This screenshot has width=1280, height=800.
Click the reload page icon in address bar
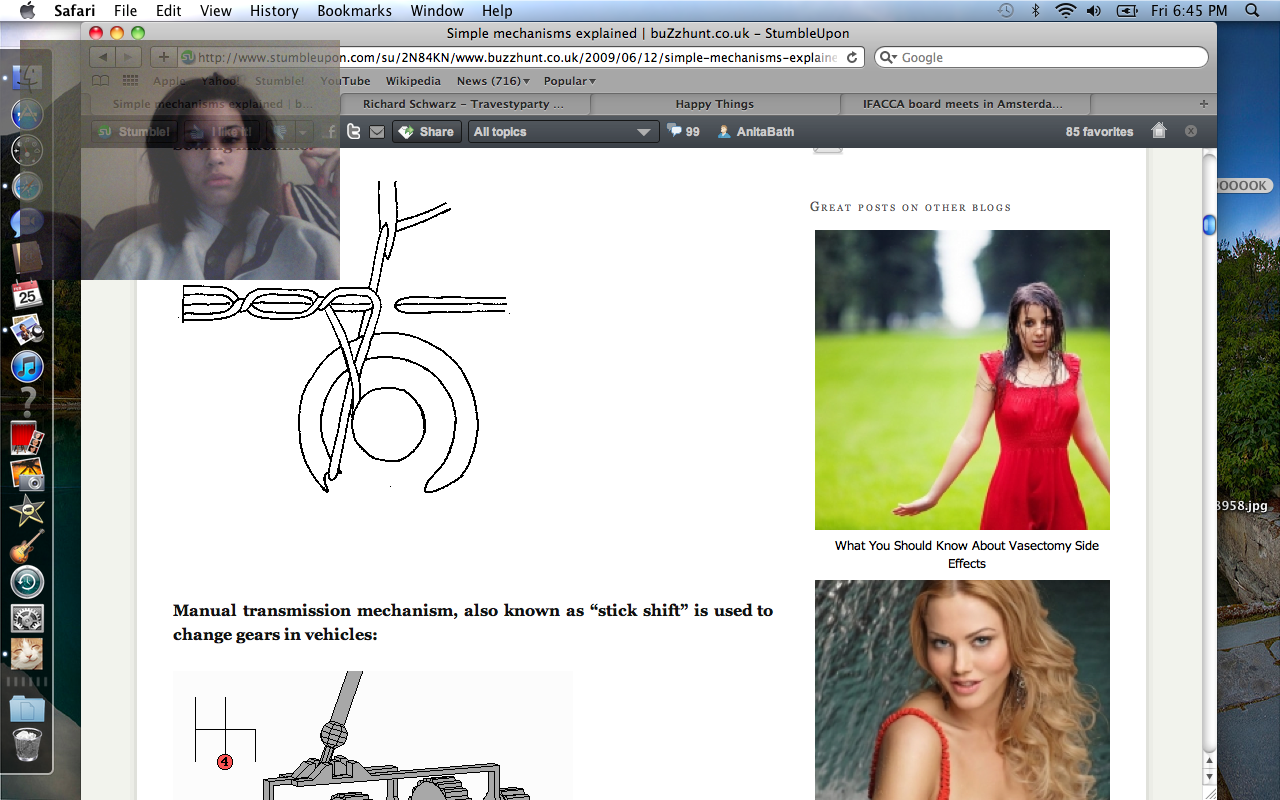point(852,58)
